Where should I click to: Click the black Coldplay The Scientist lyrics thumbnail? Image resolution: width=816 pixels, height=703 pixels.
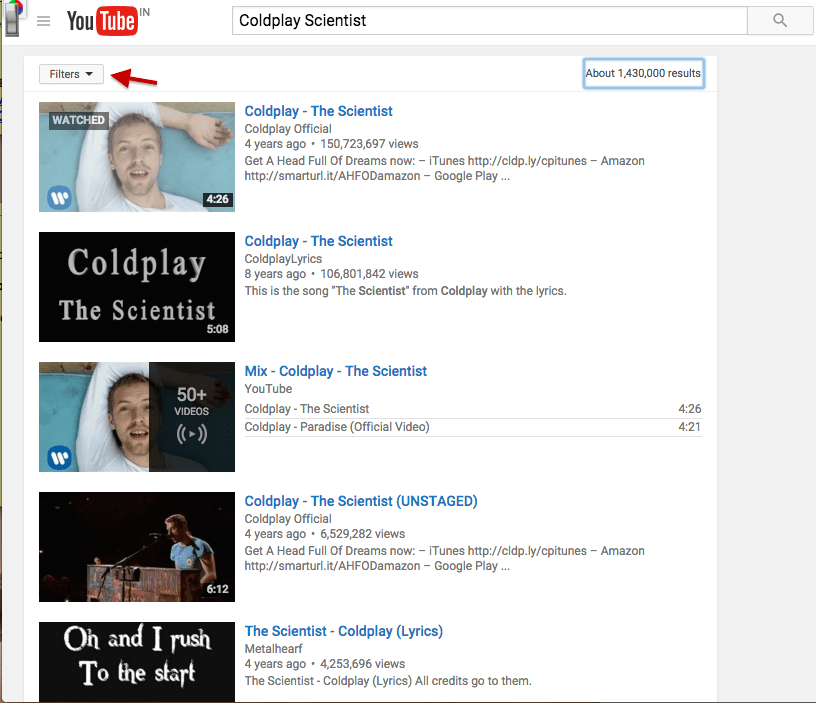[137, 287]
